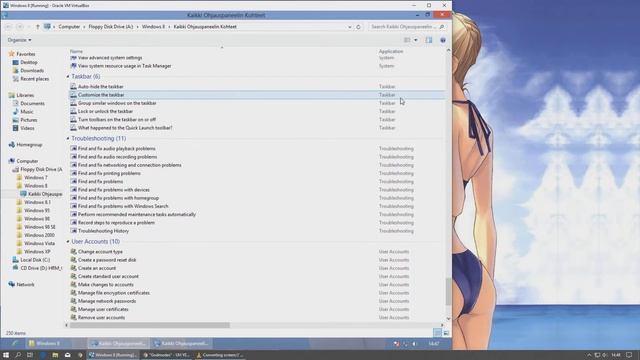Open Auto-hide the taskbar item
Screen dimensions: 640x360
click(100, 87)
